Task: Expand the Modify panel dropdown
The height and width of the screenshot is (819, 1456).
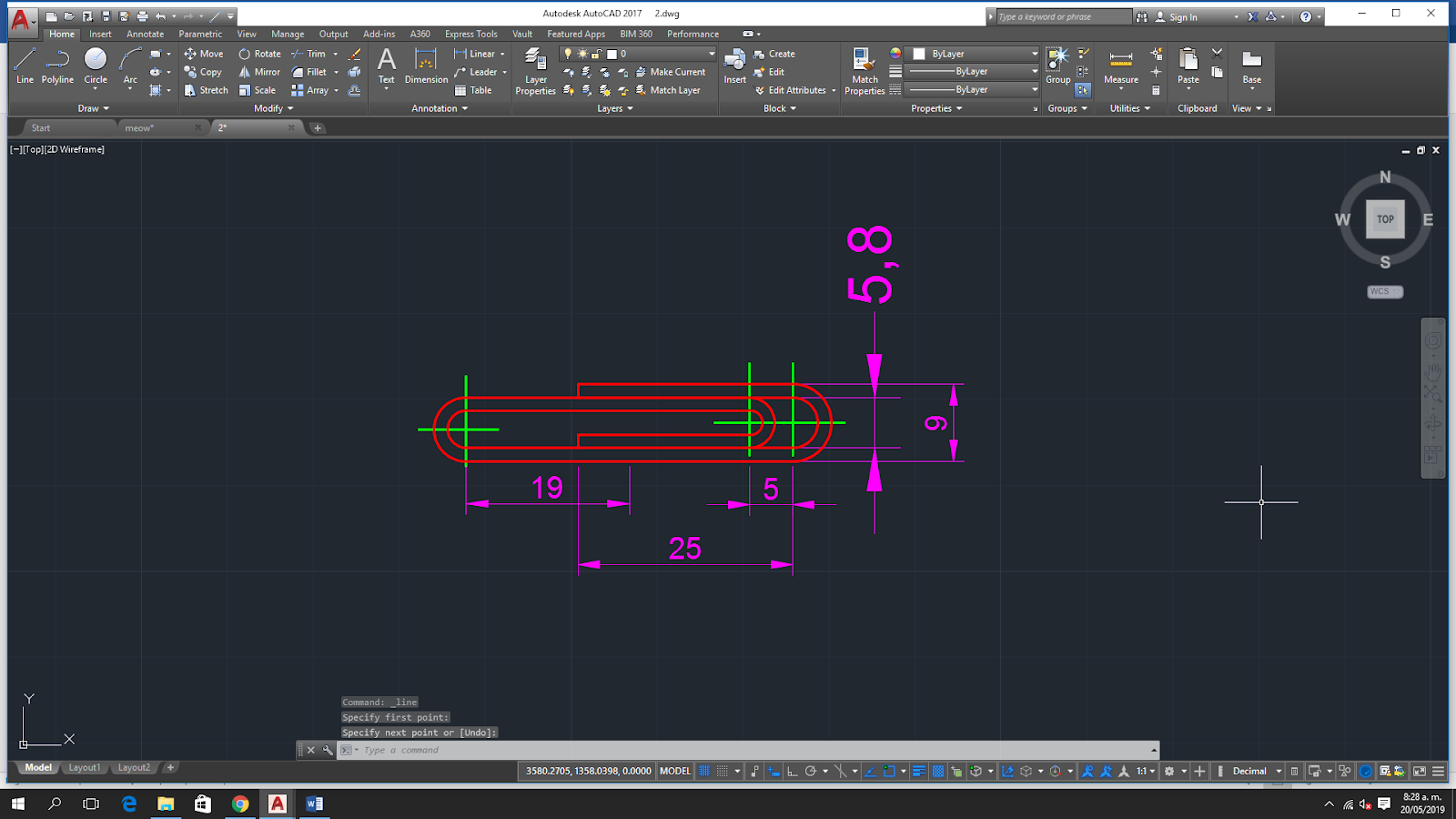Action: [x=272, y=108]
